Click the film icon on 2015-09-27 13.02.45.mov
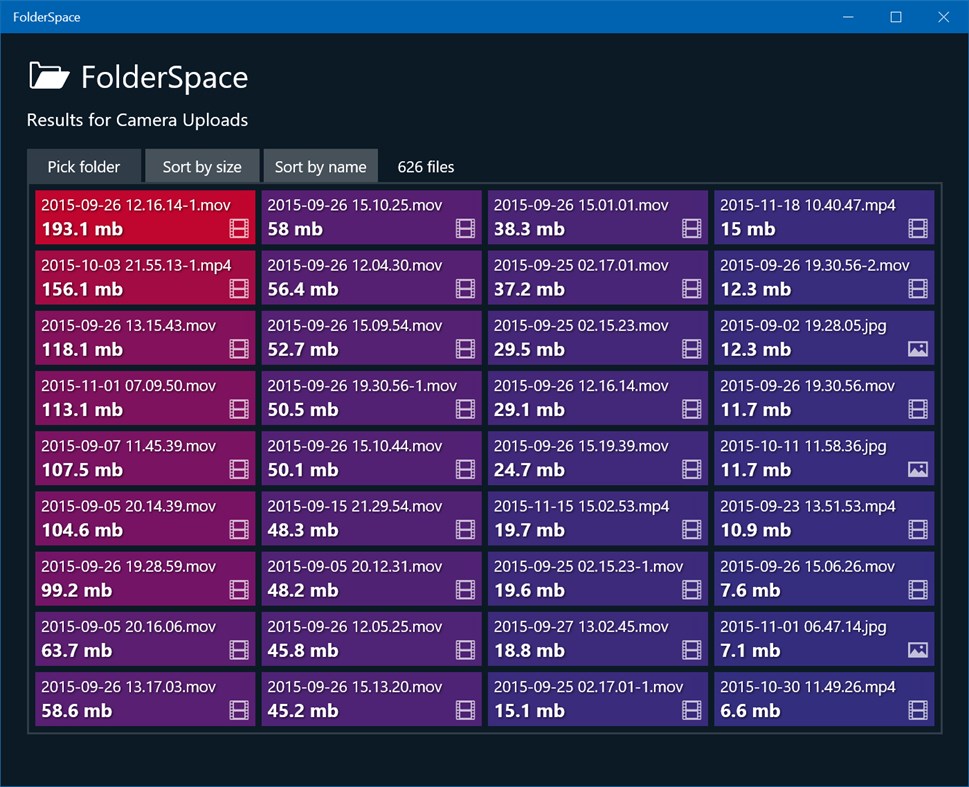969x787 pixels. [691, 650]
